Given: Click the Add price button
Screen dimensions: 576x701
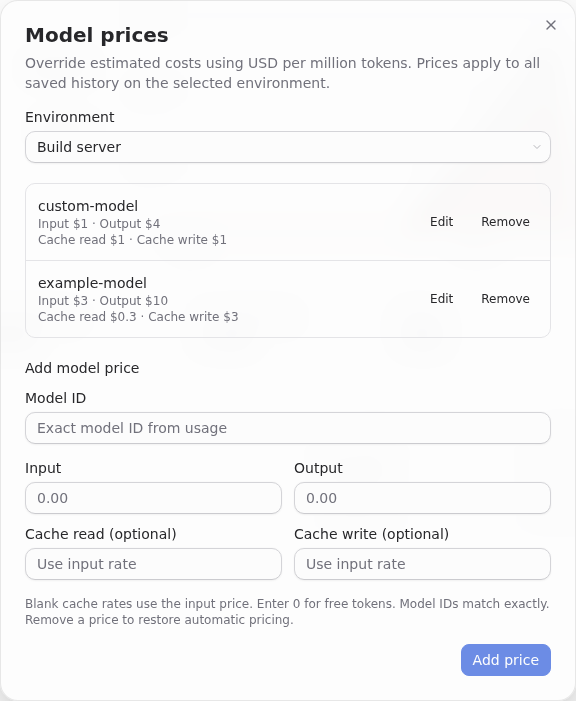Looking at the screenshot, I should (x=506, y=660).
